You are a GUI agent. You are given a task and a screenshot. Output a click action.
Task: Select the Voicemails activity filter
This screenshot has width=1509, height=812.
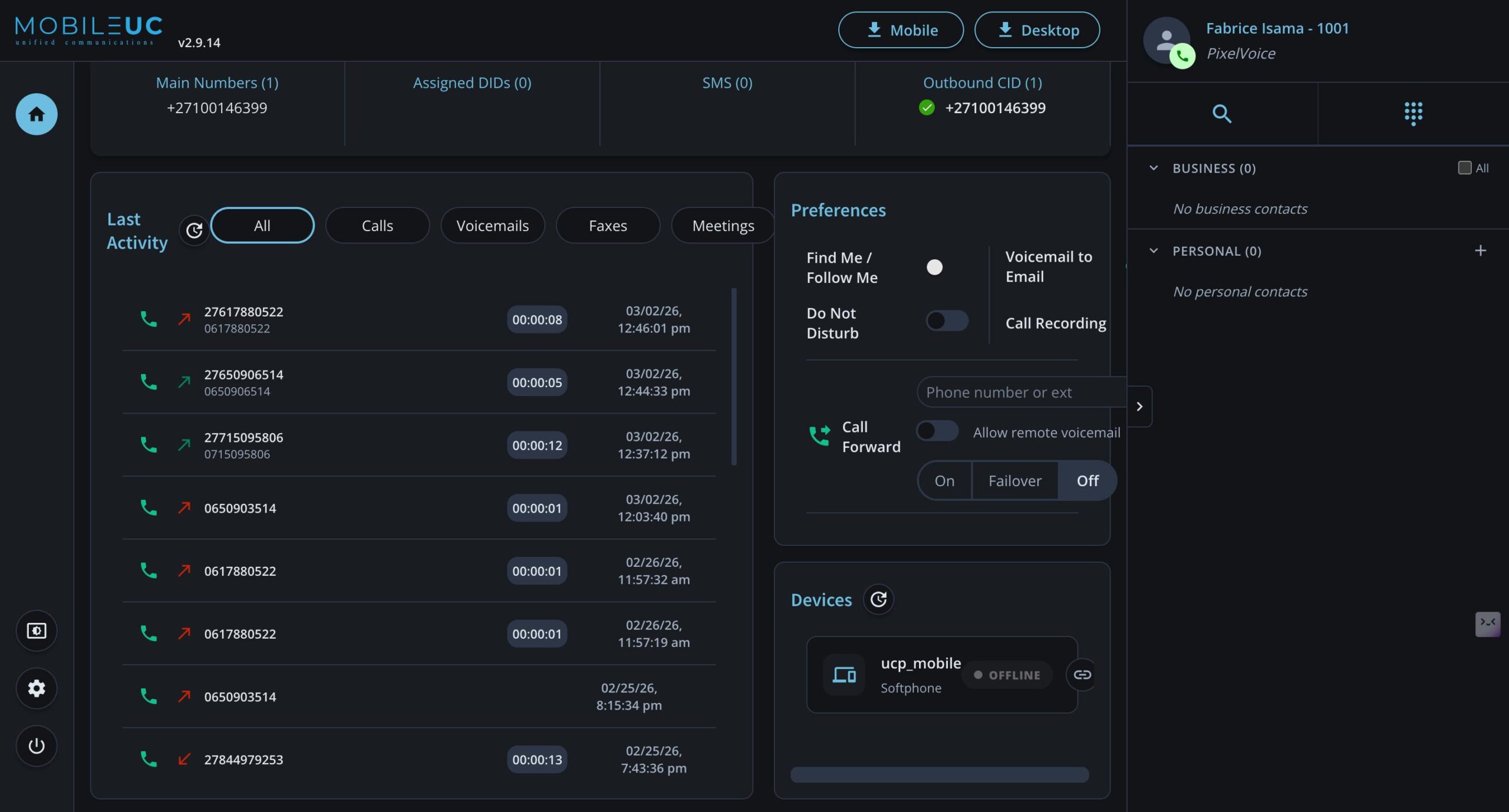(x=492, y=226)
